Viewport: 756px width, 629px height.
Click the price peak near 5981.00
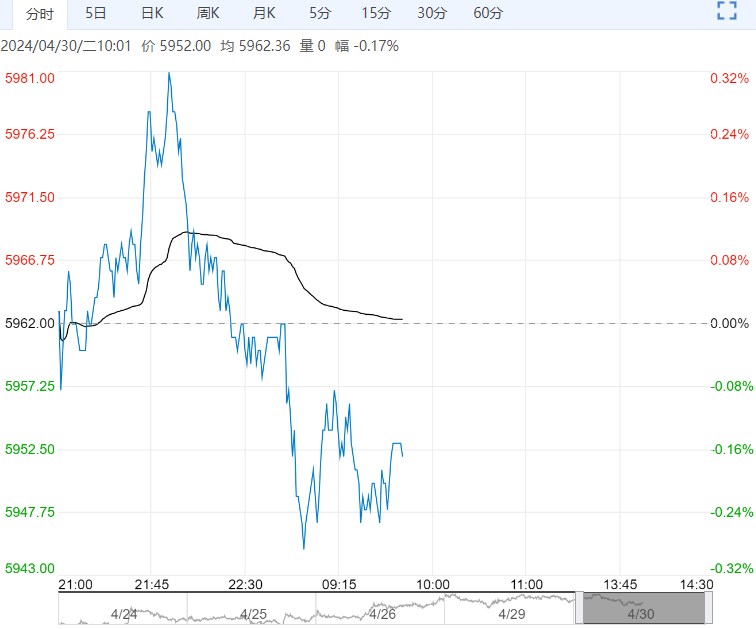click(169, 73)
